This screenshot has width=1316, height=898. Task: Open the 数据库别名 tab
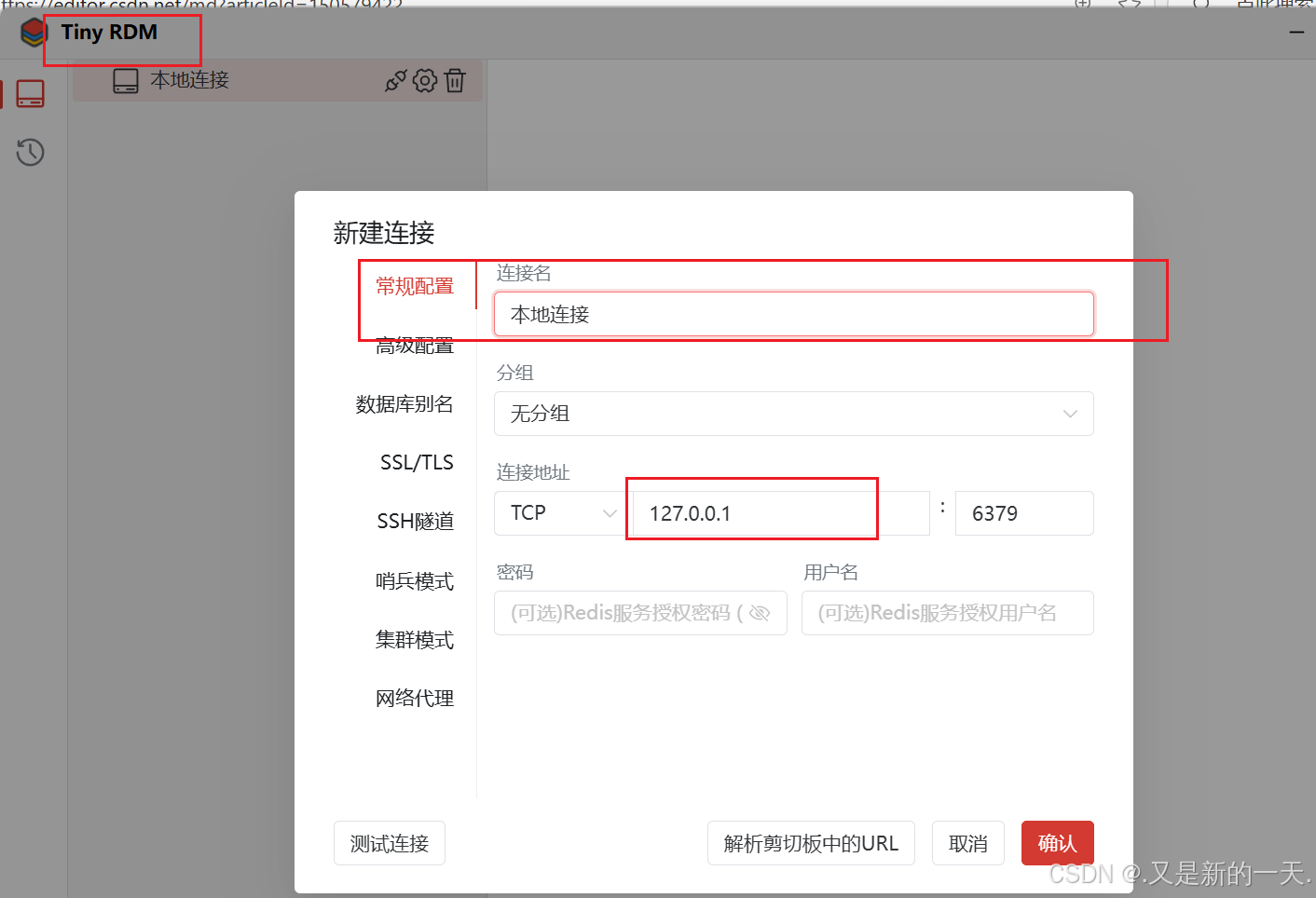(x=404, y=404)
